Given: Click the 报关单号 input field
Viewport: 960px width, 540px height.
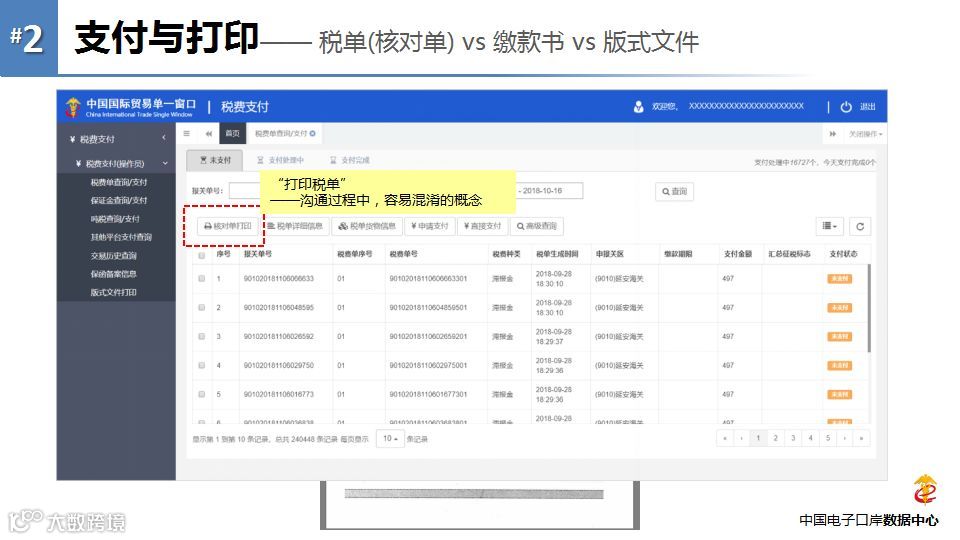Looking at the screenshot, I should (245, 191).
